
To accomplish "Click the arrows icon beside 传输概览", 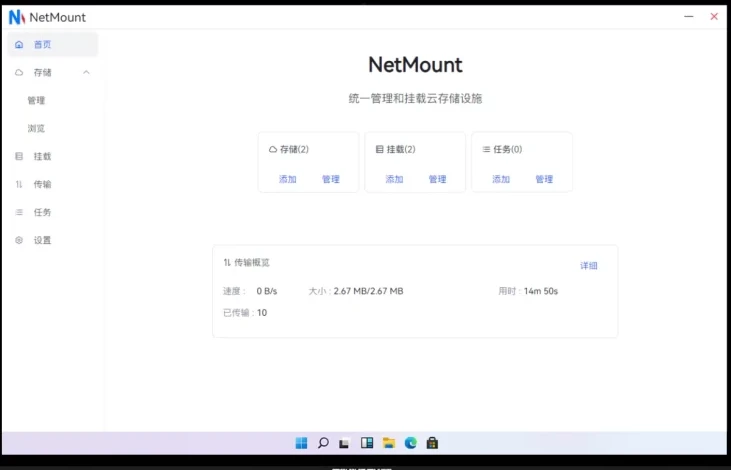I will [x=227, y=263].
